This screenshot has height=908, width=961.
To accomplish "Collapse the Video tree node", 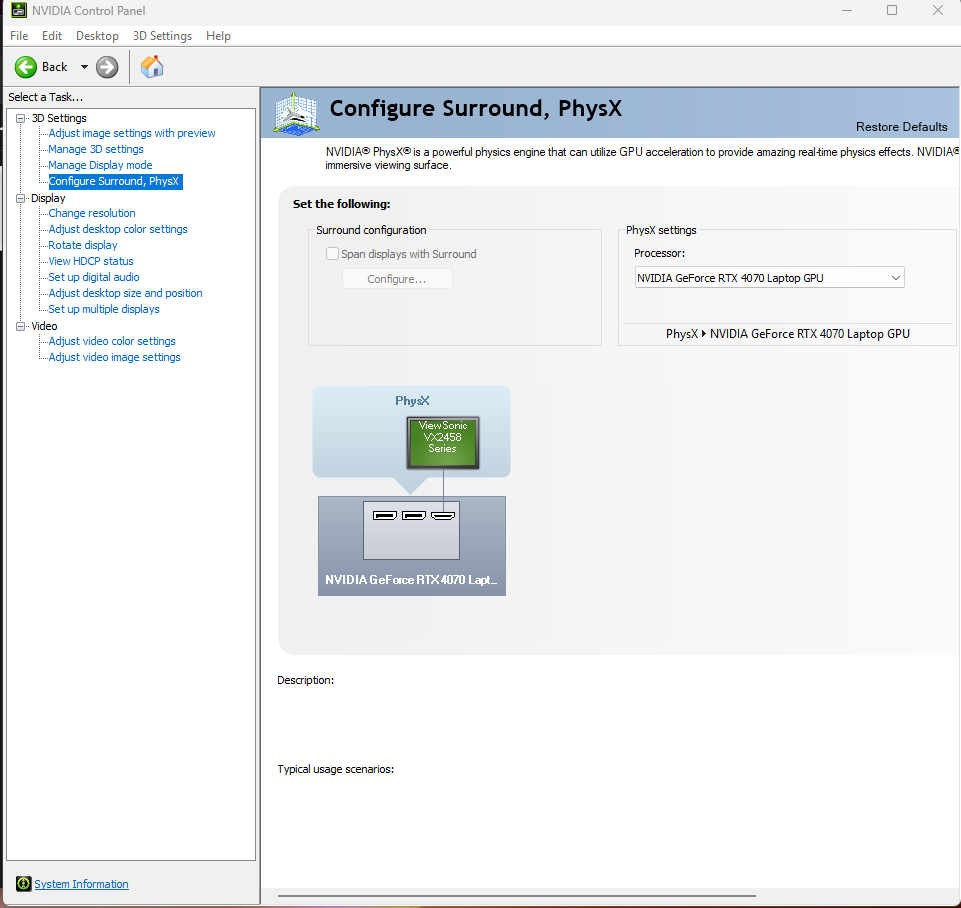I will (x=21, y=327).
